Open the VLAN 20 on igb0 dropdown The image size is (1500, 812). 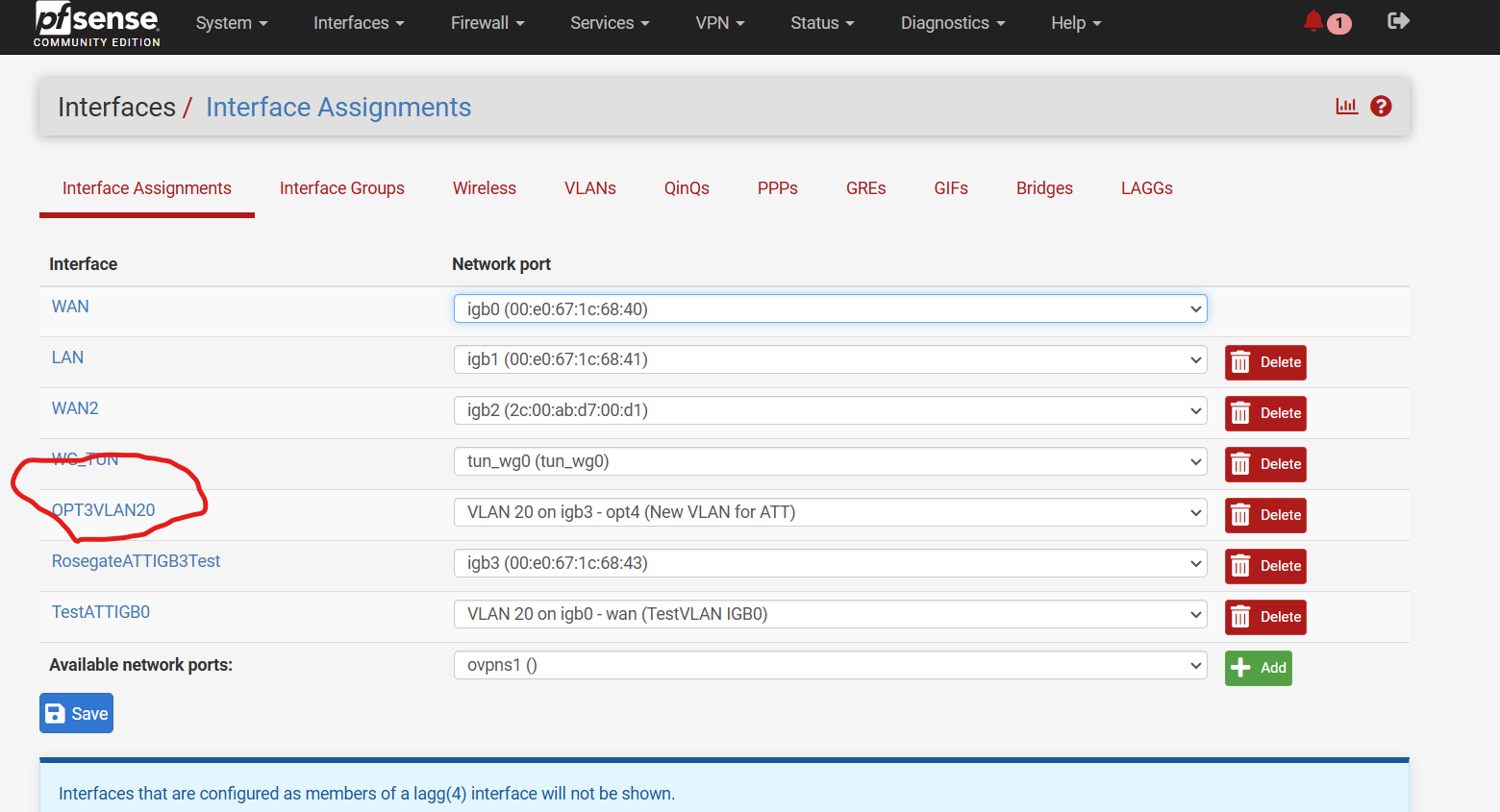click(831, 614)
